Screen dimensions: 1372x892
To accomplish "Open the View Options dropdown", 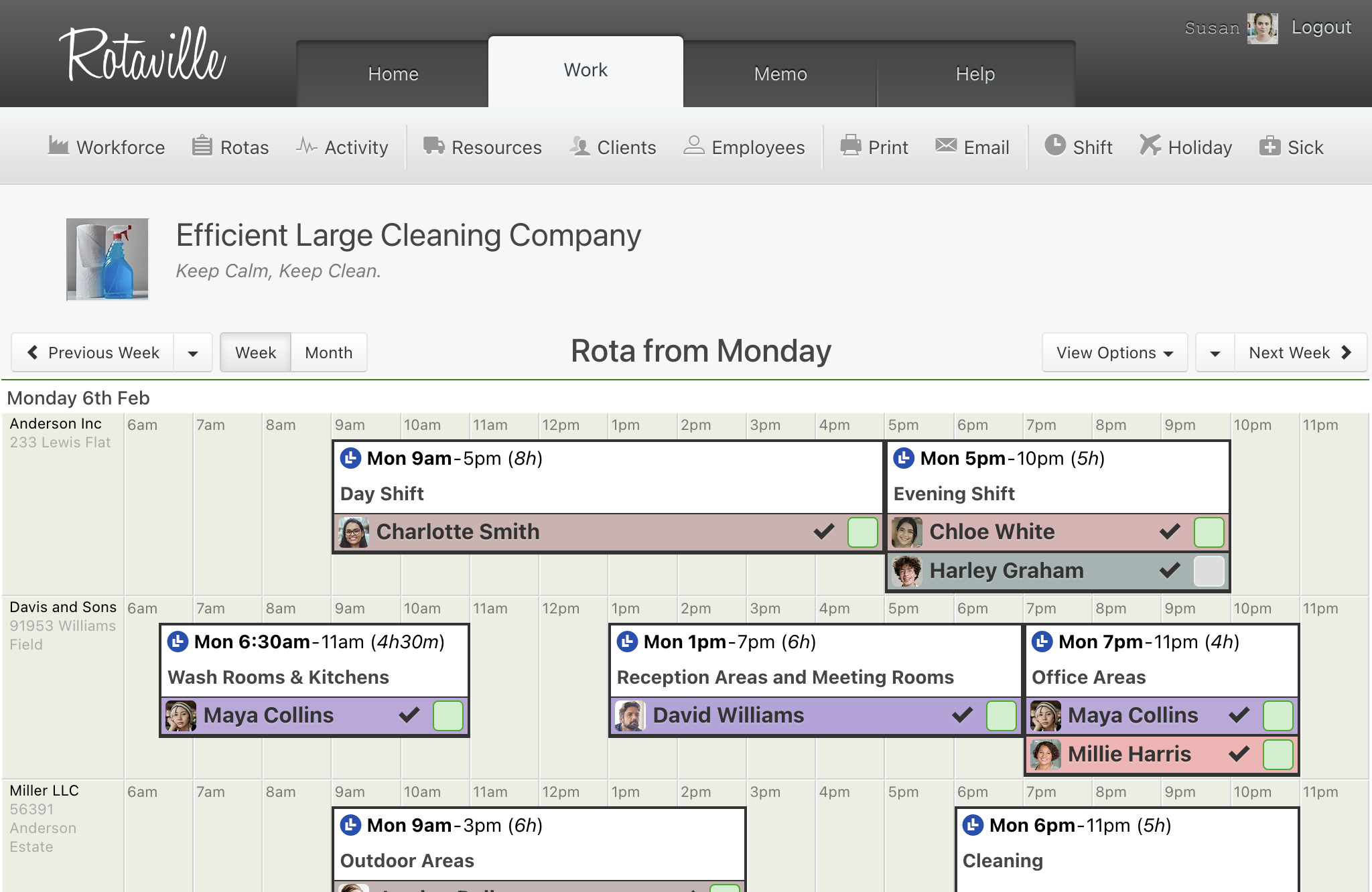I will click(1115, 353).
